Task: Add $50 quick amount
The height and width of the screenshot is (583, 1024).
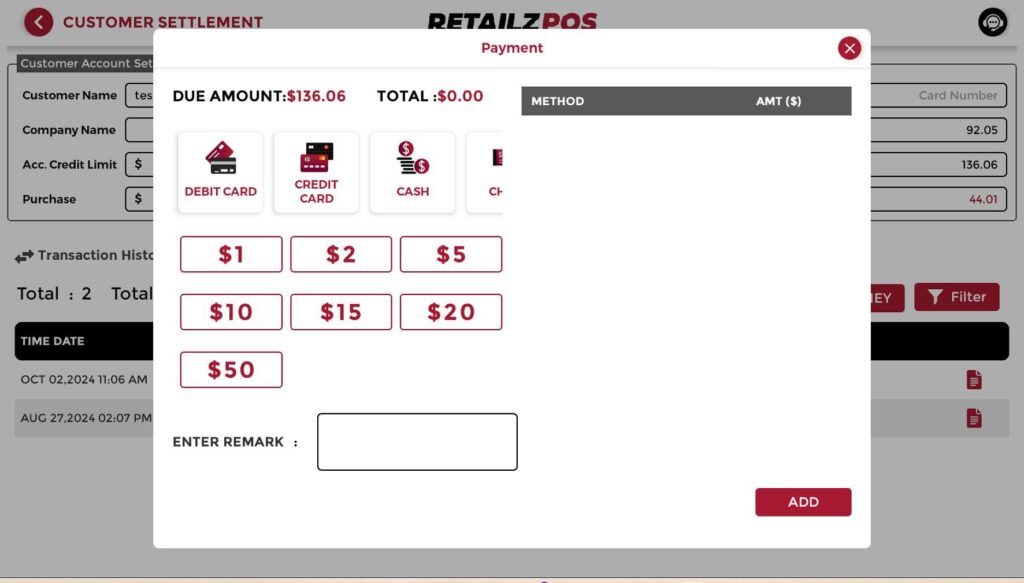Action: pyautogui.click(x=231, y=370)
